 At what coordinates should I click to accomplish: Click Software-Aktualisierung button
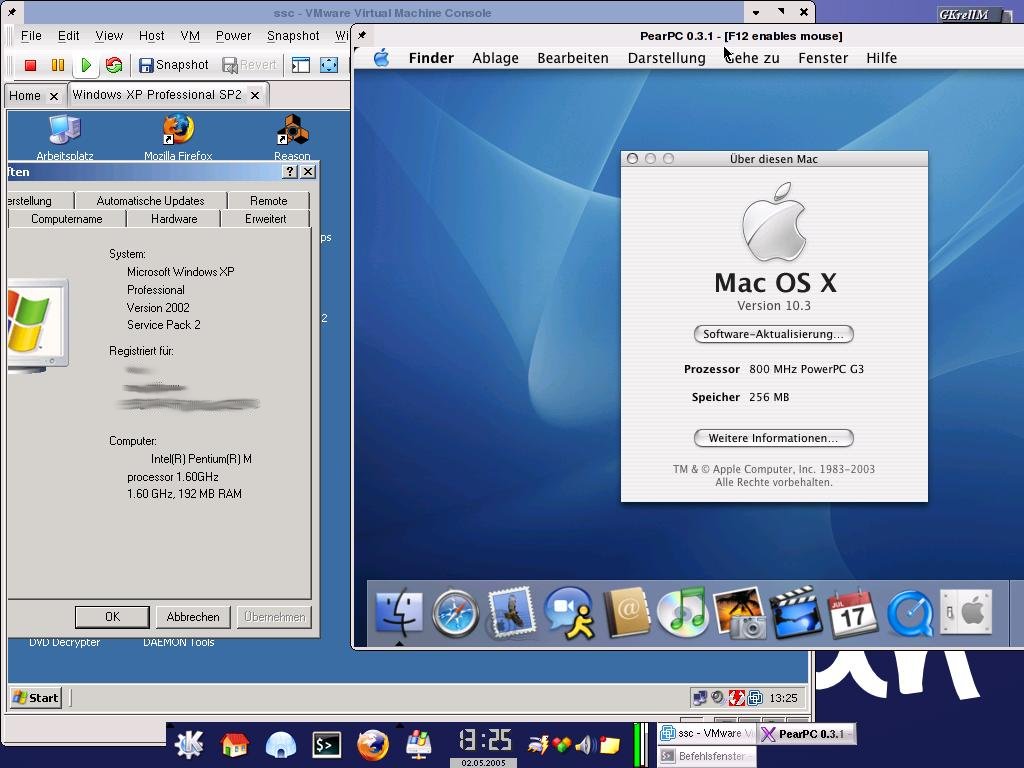click(x=773, y=334)
